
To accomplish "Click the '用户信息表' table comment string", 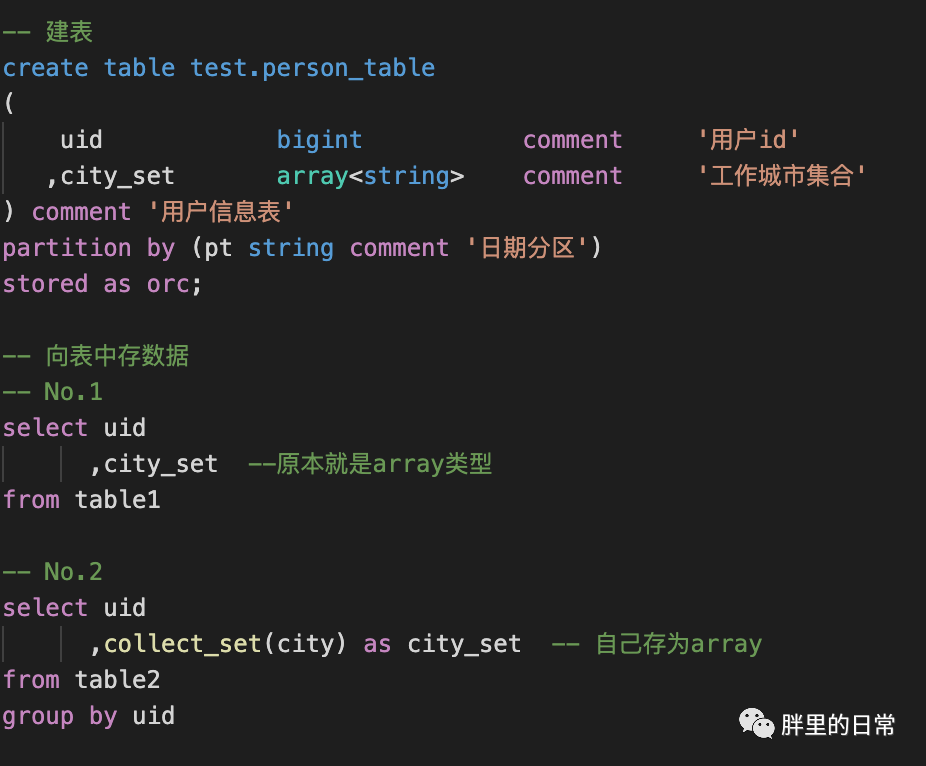I will click(221, 211).
